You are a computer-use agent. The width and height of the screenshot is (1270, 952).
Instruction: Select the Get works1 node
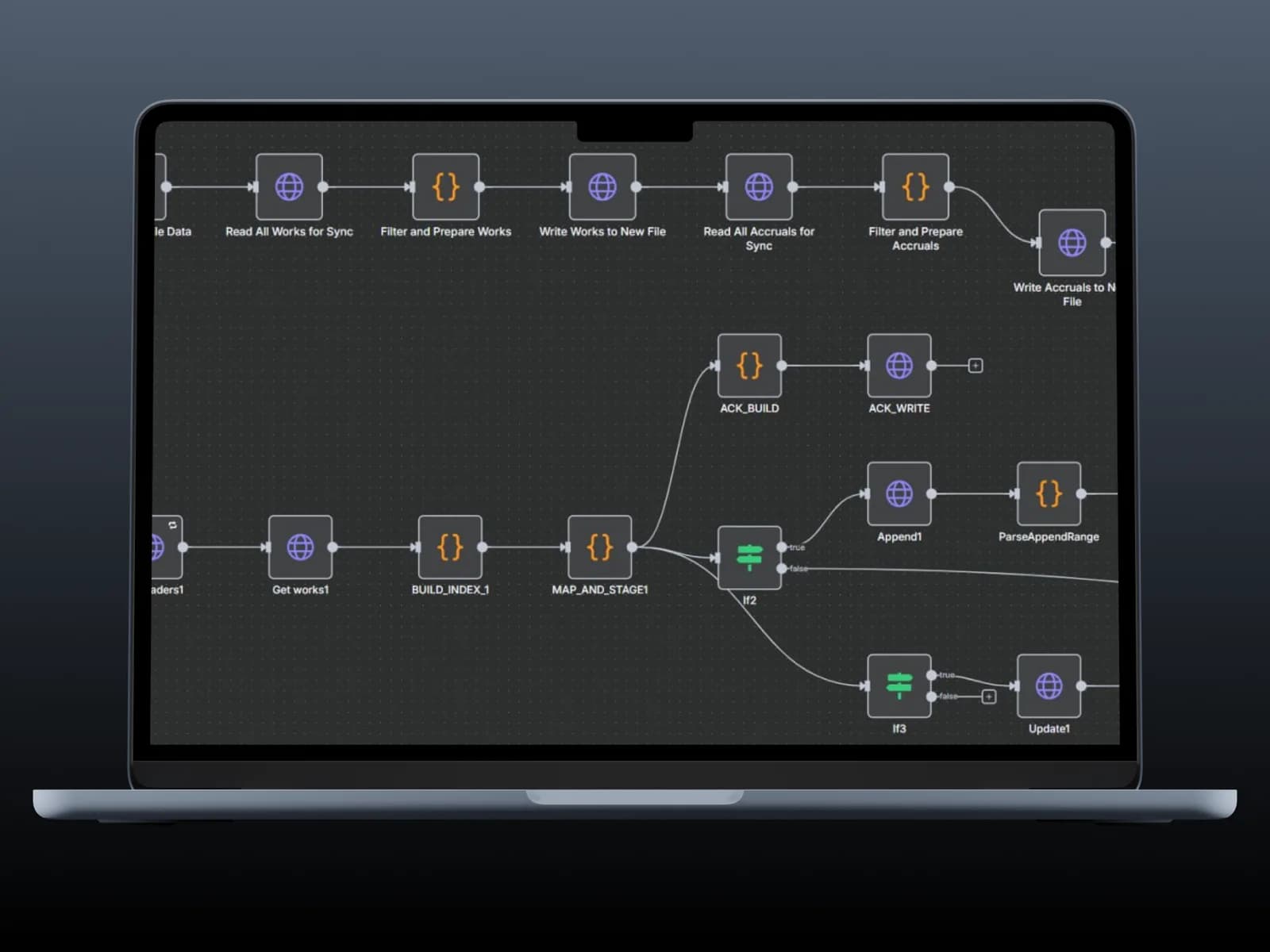coord(300,547)
